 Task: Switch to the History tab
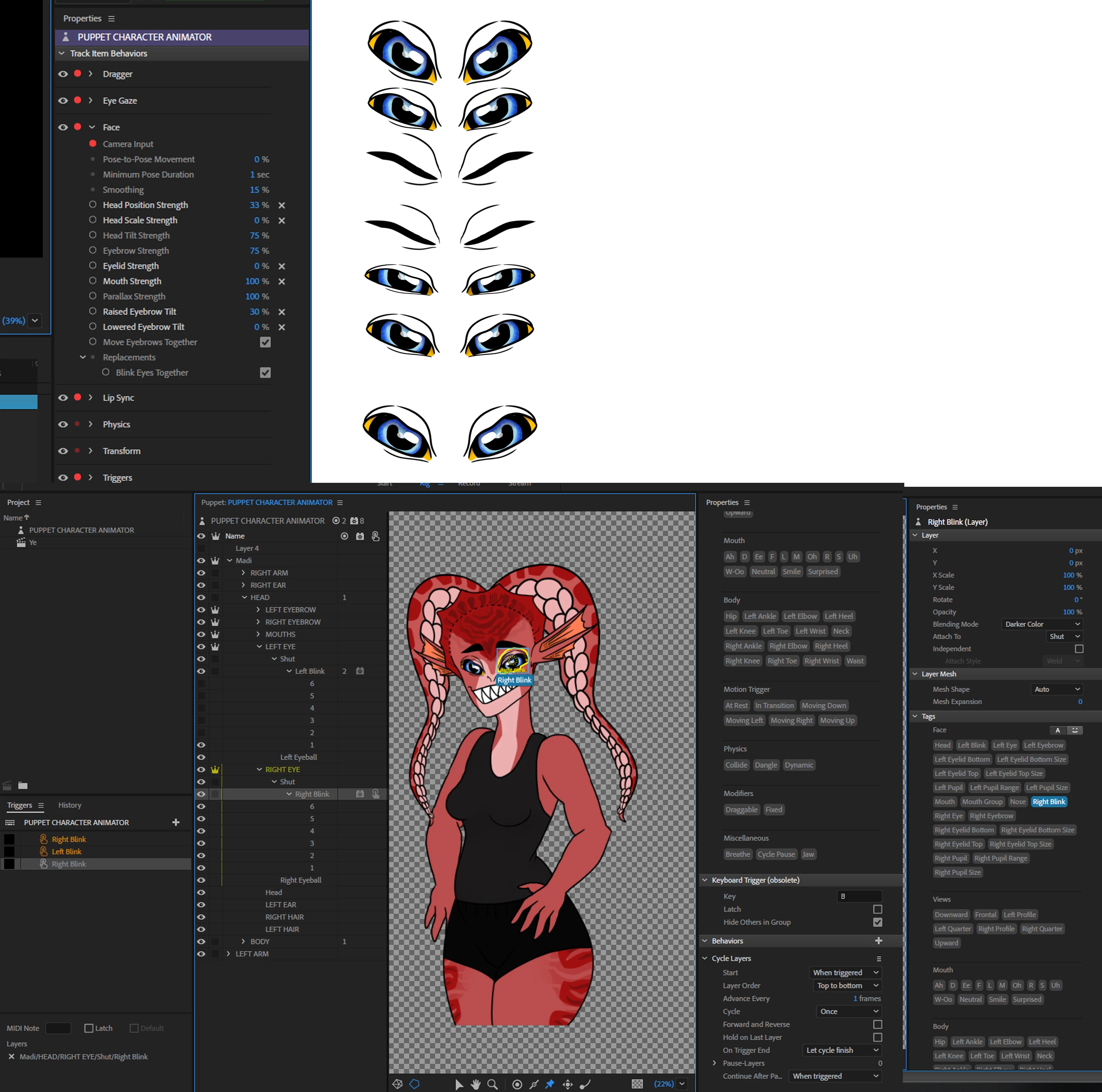coord(70,805)
